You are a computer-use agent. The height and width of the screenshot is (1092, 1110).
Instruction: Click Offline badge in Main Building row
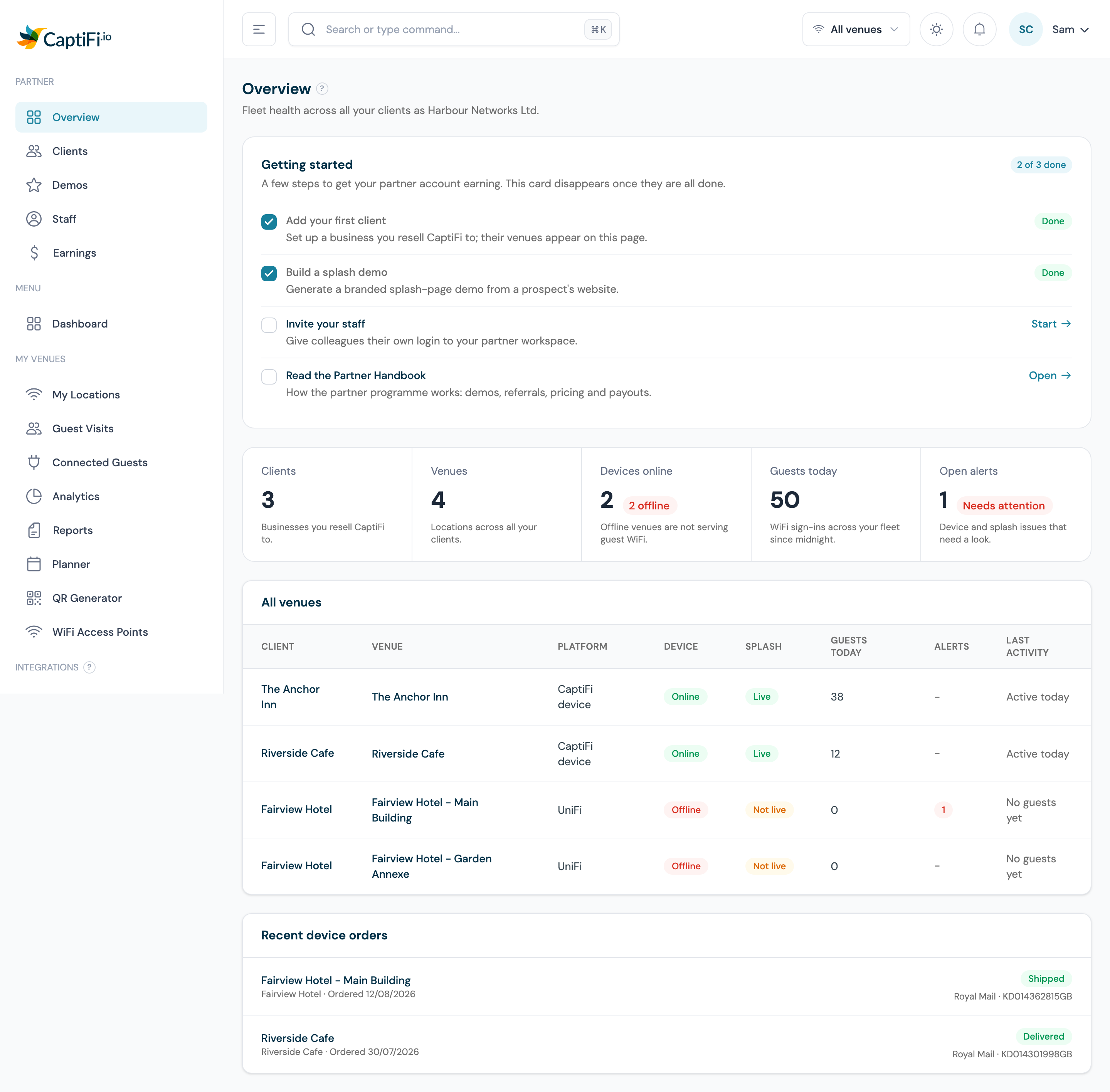pos(686,810)
